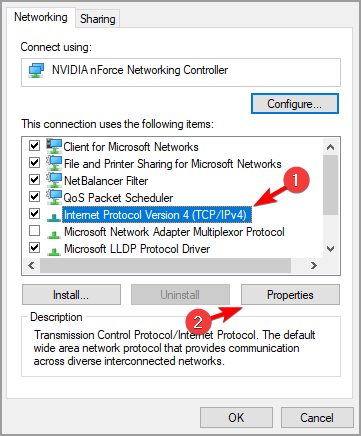
Task: Select File and Printer Sharing item icon
Action: [54, 163]
